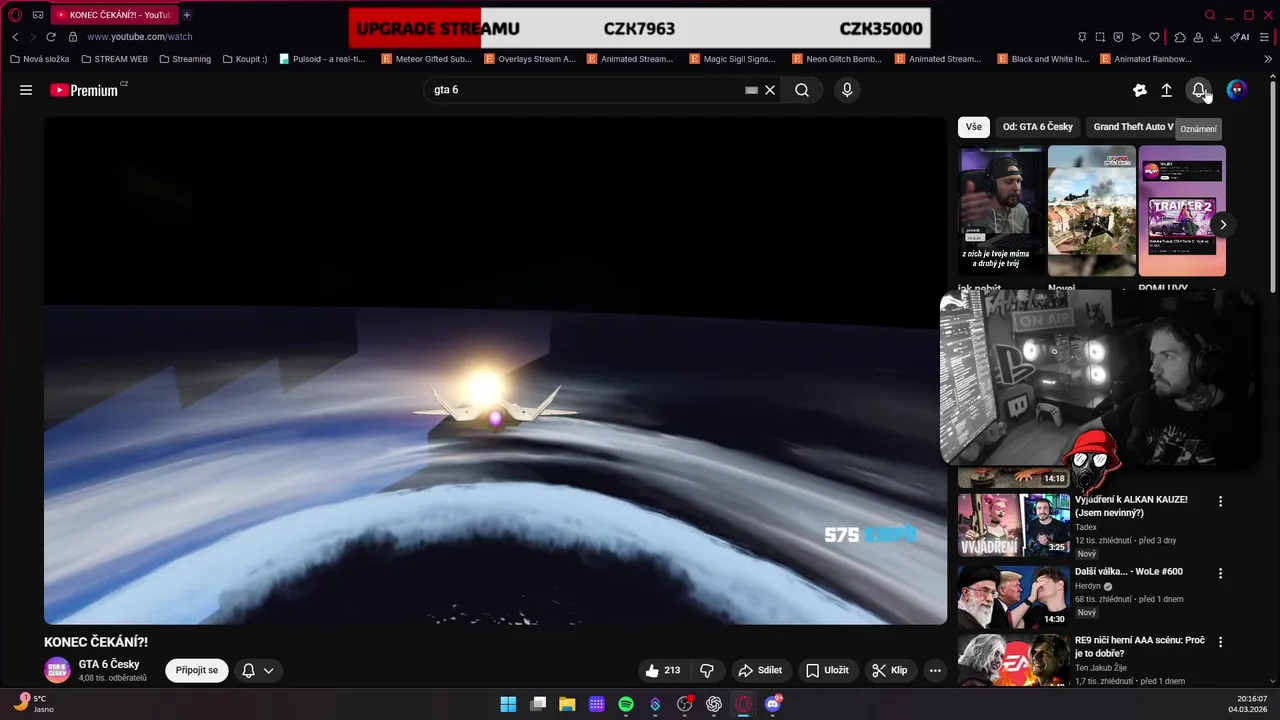The height and width of the screenshot is (720, 1280).
Task: Dislike the video
Action: point(707,670)
